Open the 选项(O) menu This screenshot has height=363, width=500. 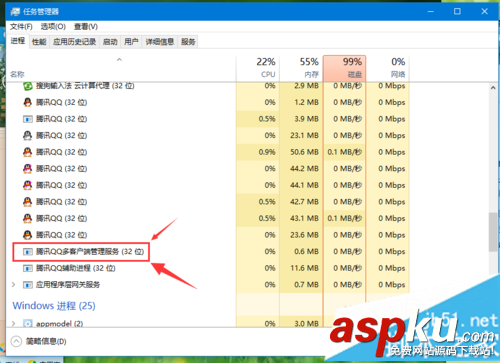(x=53, y=26)
